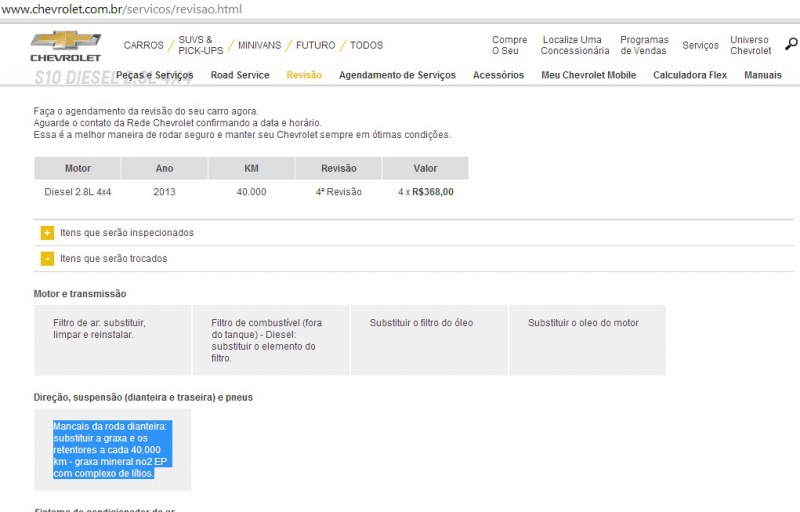This screenshot has width=800, height=512.
Task: Open 'Meu Chevrolet Mobile' tab
Action: [x=588, y=75]
